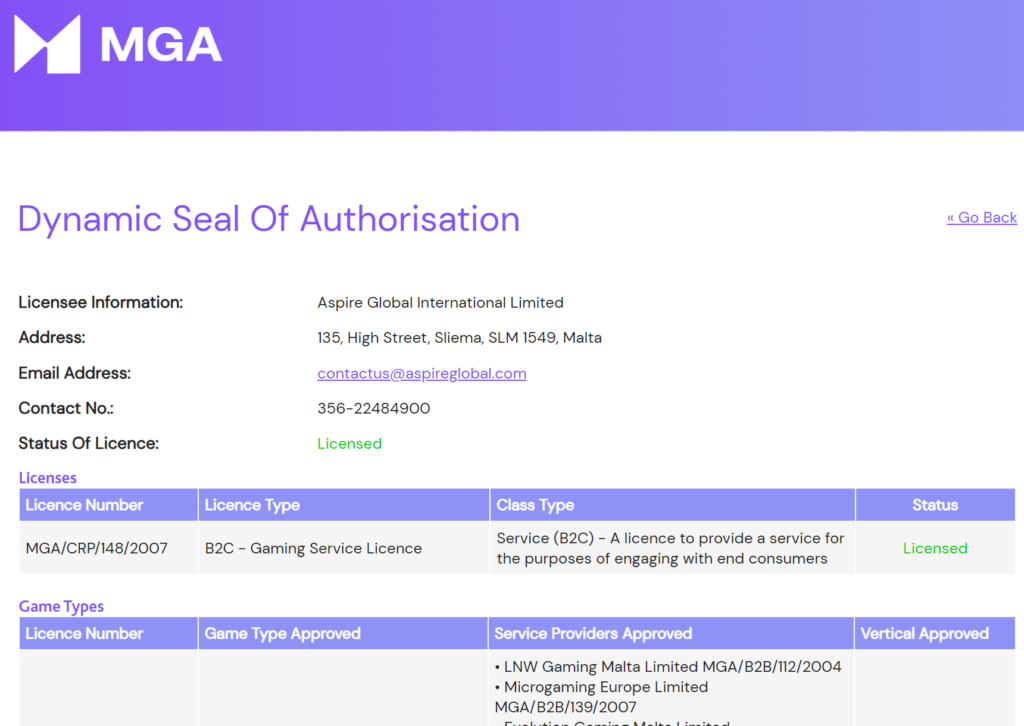Click the Status column header

tap(934, 505)
